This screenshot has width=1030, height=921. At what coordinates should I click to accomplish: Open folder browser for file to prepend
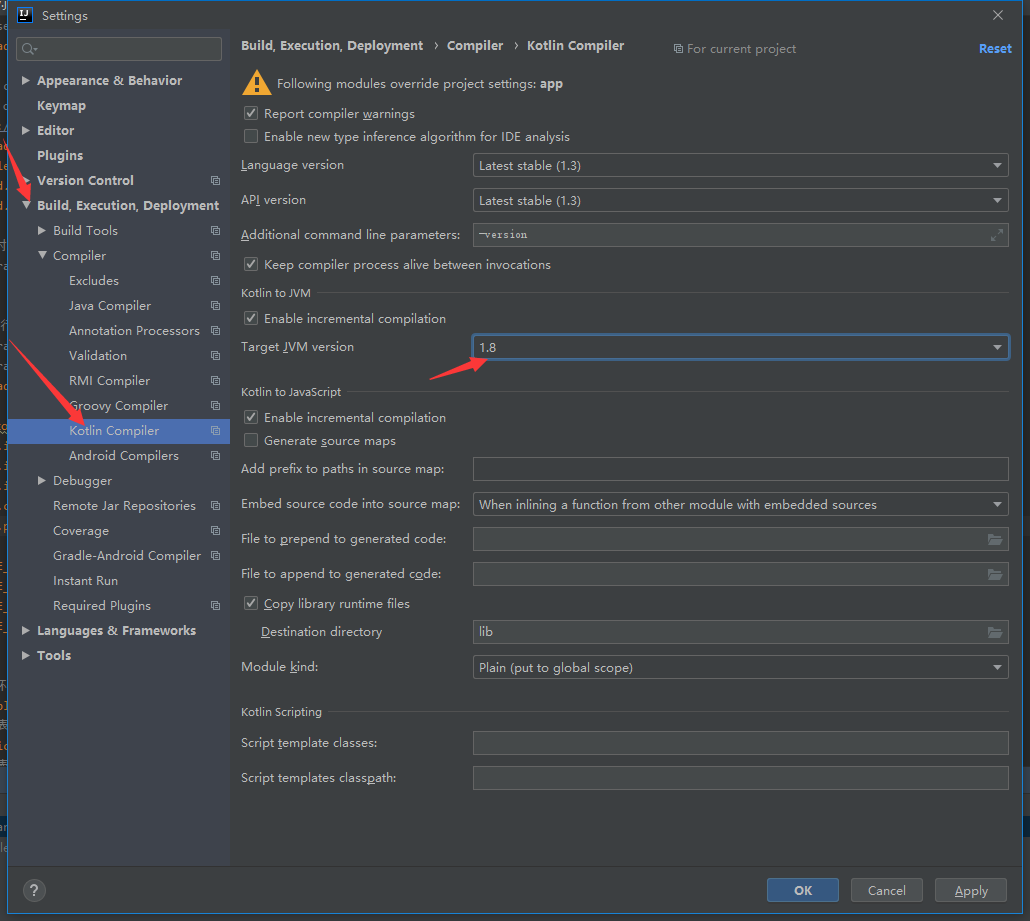[995, 539]
